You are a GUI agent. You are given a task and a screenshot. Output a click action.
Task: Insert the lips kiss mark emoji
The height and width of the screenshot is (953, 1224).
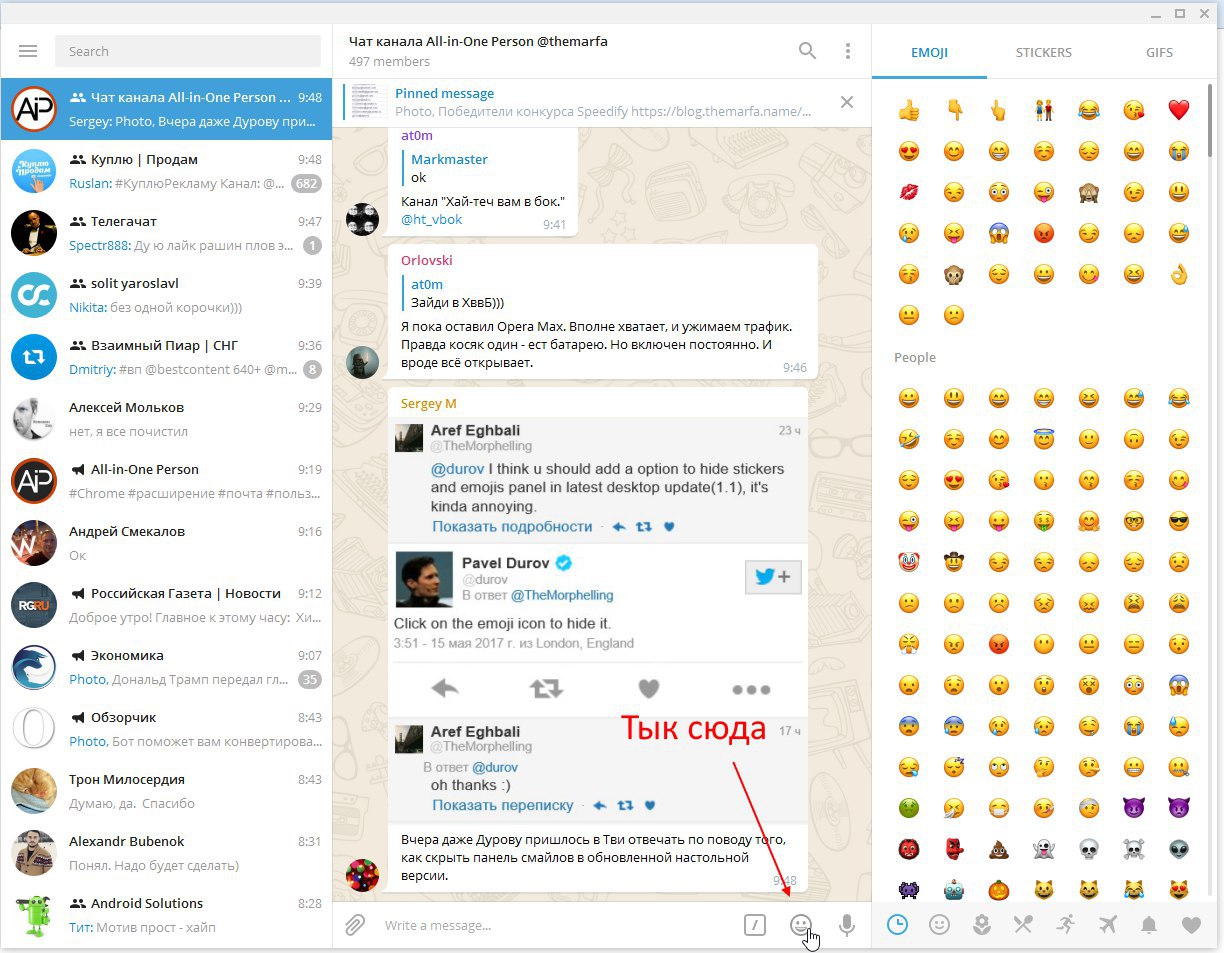[909, 192]
